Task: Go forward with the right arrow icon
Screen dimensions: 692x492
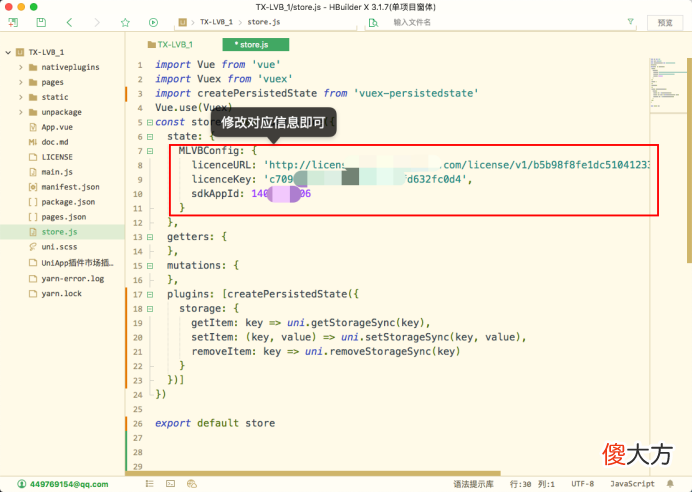Action: 97,23
